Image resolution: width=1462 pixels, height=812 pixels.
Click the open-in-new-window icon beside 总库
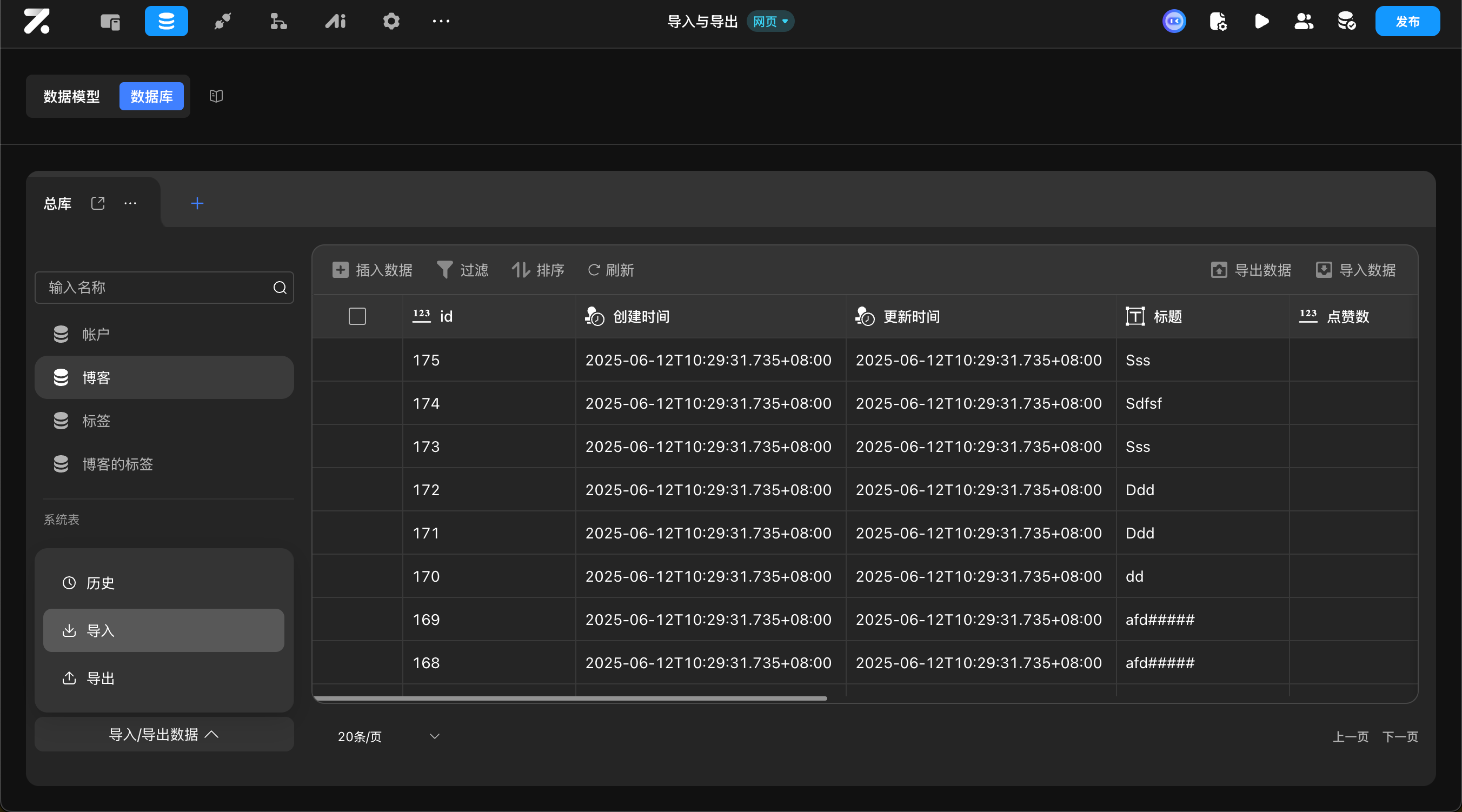point(98,203)
